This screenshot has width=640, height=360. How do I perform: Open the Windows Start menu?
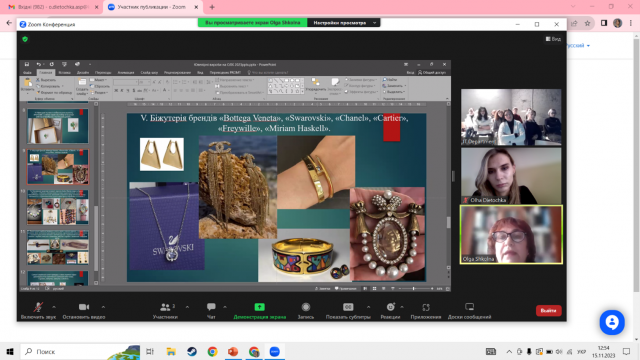click(10, 351)
